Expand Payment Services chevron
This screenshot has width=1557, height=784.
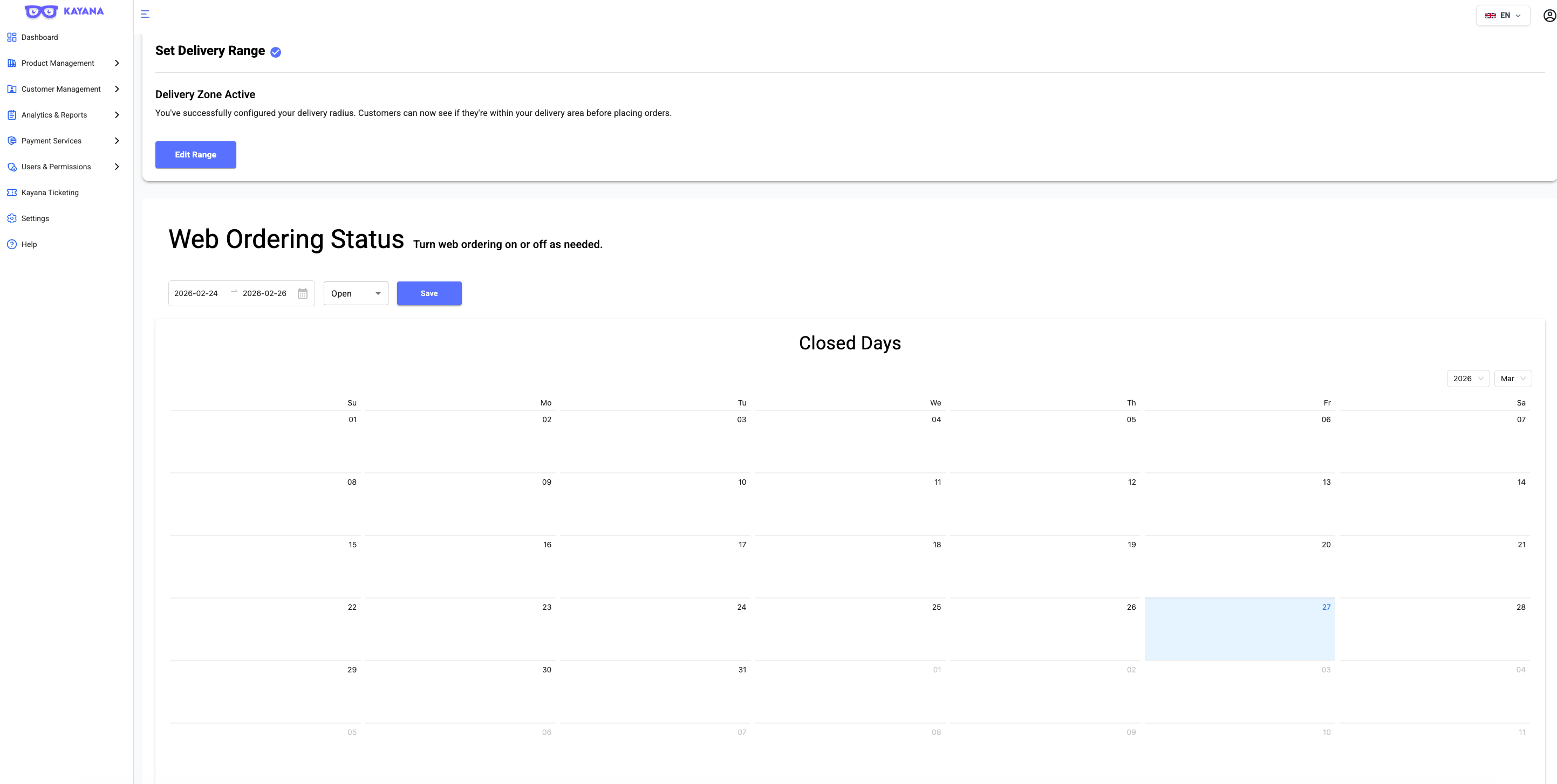click(117, 141)
